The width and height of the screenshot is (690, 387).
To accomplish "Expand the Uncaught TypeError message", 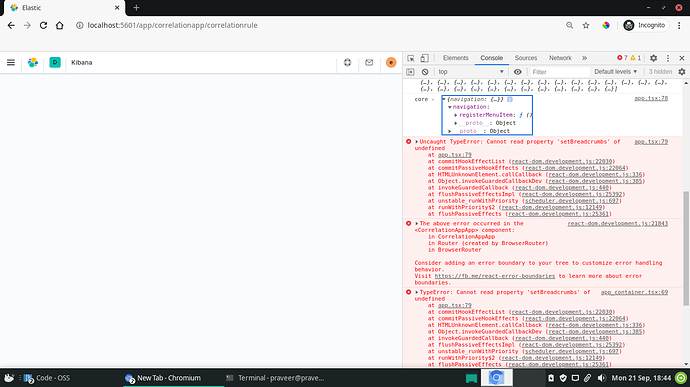I will pos(417,142).
